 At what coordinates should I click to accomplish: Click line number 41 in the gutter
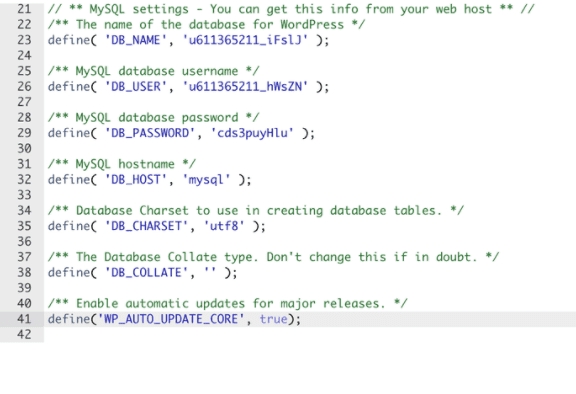click(24, 319)
